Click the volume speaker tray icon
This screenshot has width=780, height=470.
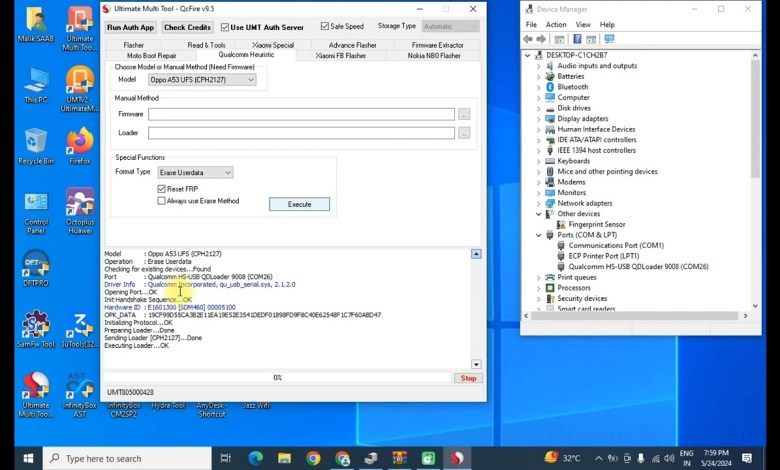670,458
